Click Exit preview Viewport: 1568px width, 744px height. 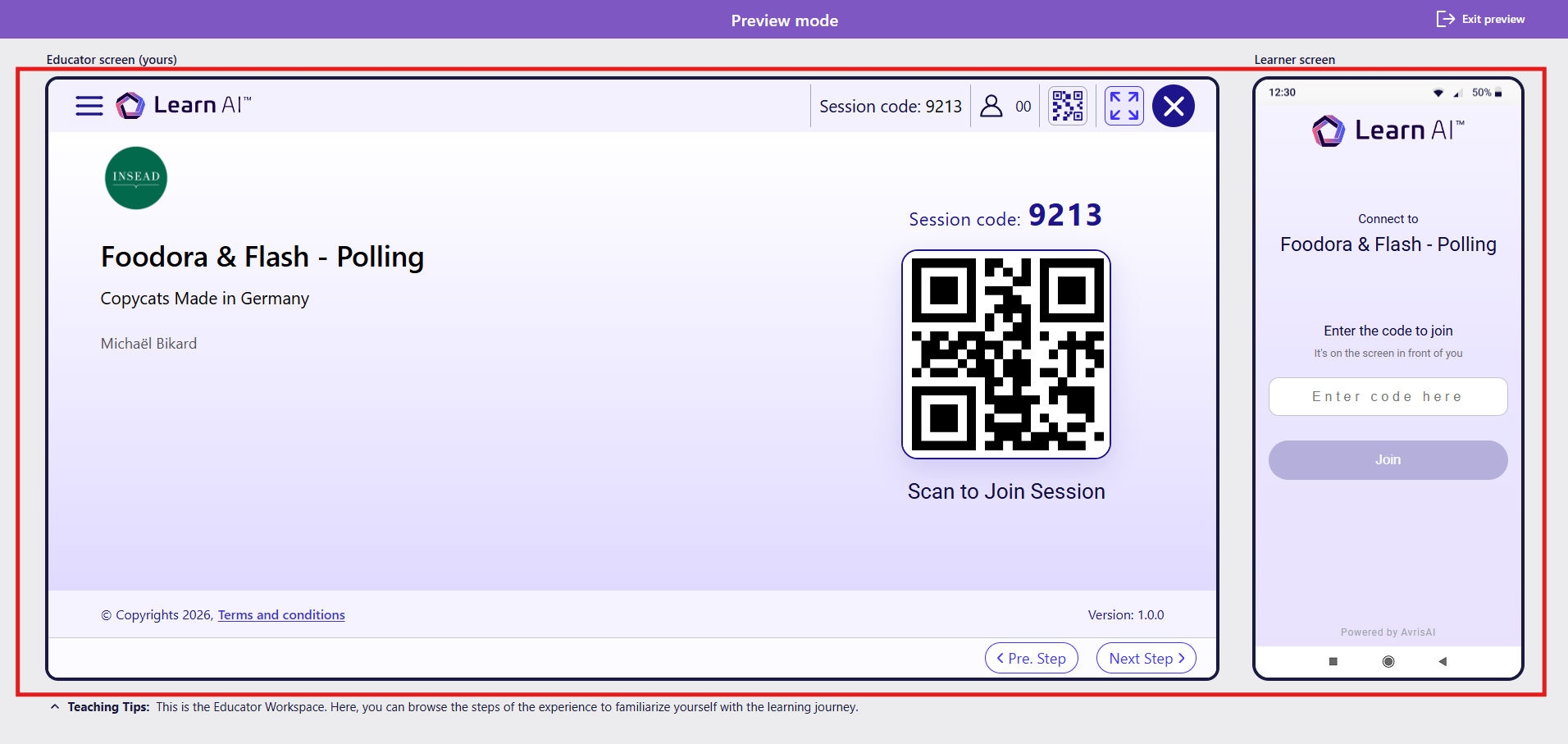tap(1481, 19)
